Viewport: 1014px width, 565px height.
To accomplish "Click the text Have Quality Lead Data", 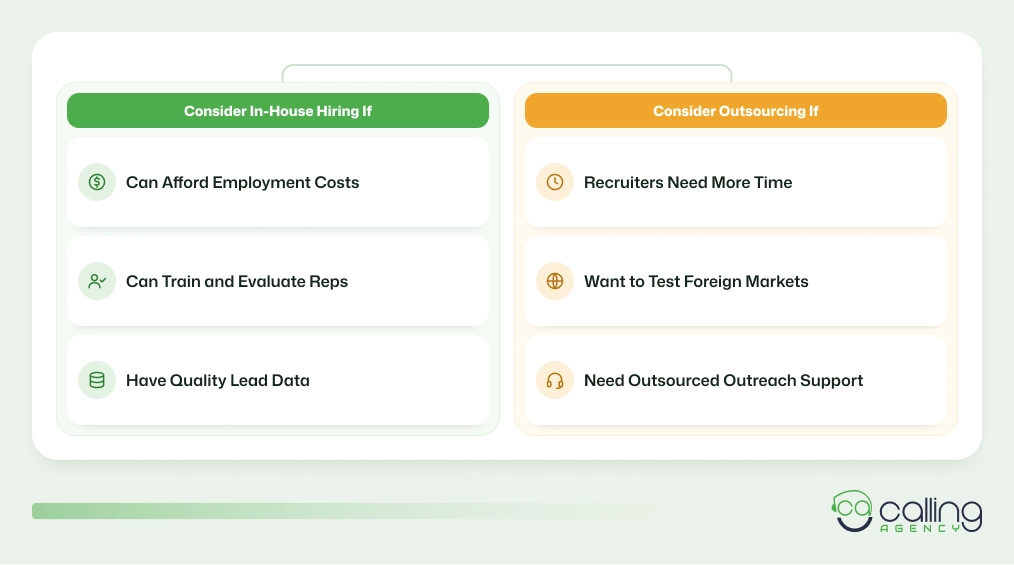I will click(x=218, y=380).
